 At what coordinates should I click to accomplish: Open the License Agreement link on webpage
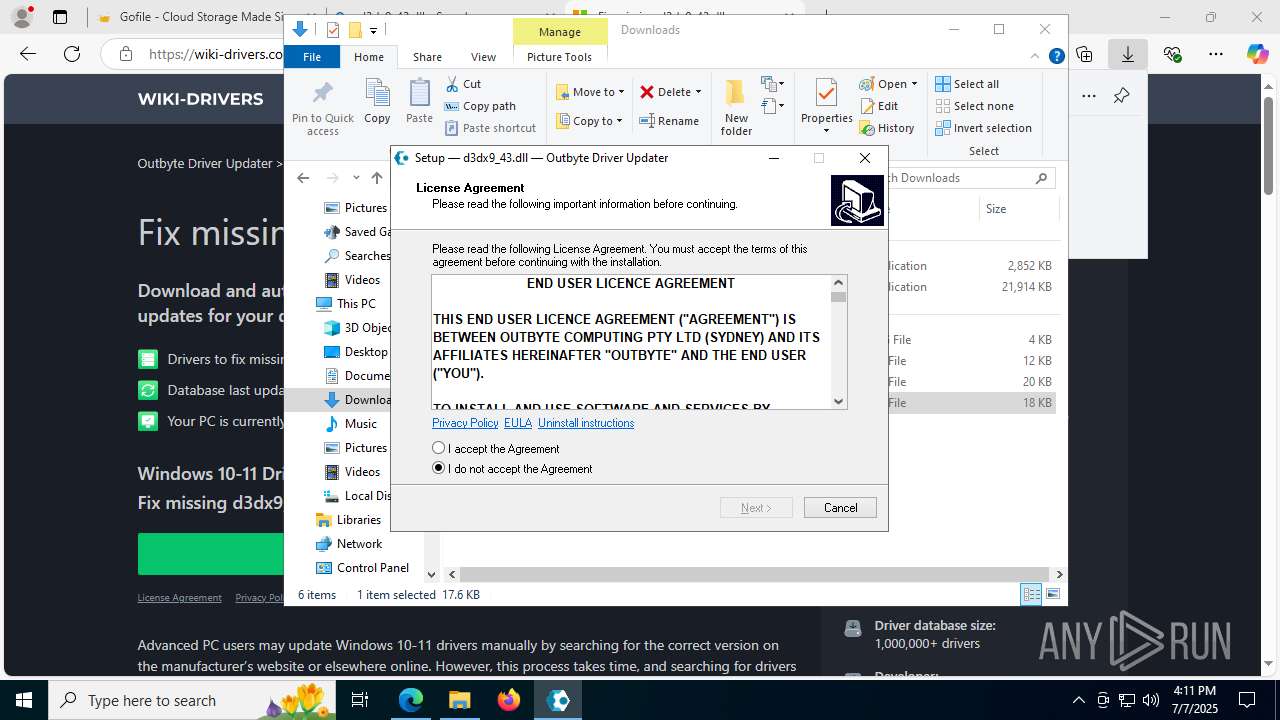click(x=179, y=598)
